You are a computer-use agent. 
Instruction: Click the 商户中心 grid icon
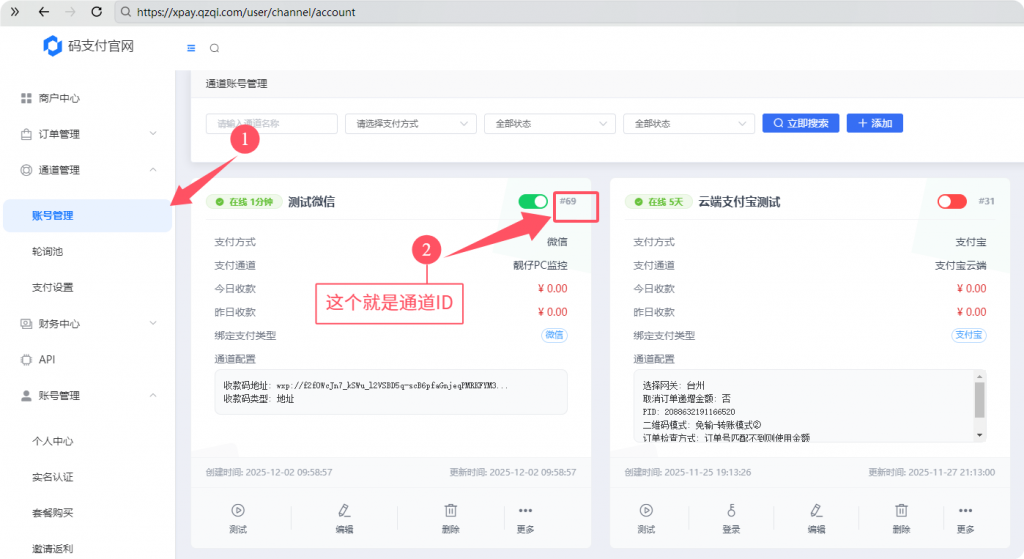[26, 98]
